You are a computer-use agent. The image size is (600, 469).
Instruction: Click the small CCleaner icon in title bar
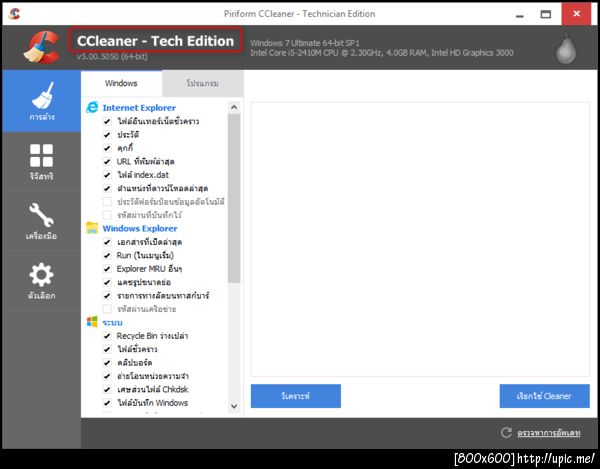point(15,14)
